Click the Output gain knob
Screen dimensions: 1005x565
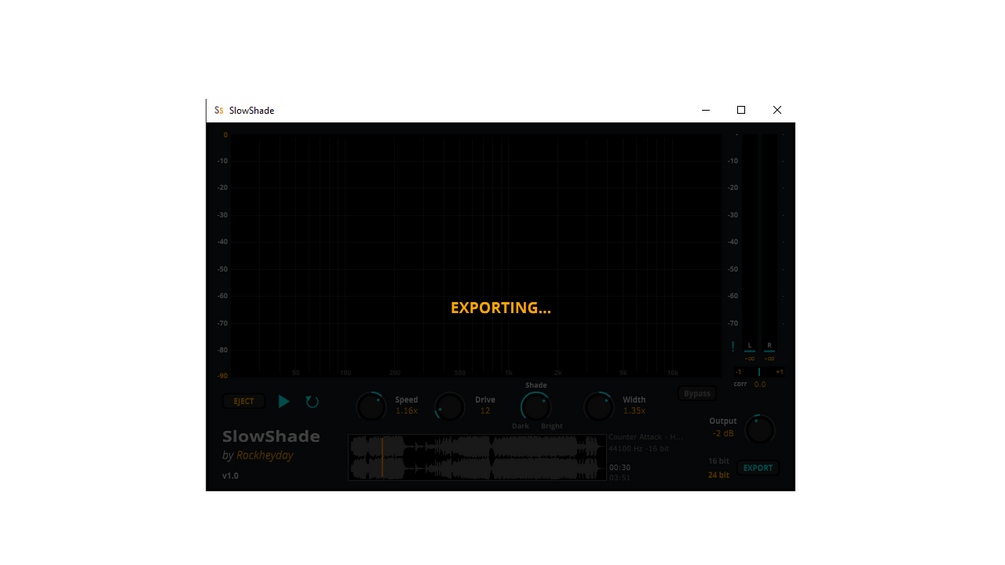click(760, 430)
